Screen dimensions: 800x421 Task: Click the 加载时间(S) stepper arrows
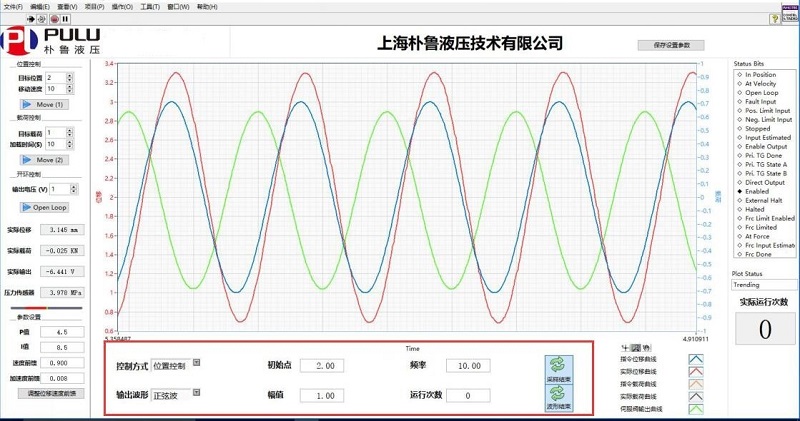coord(69,144)
